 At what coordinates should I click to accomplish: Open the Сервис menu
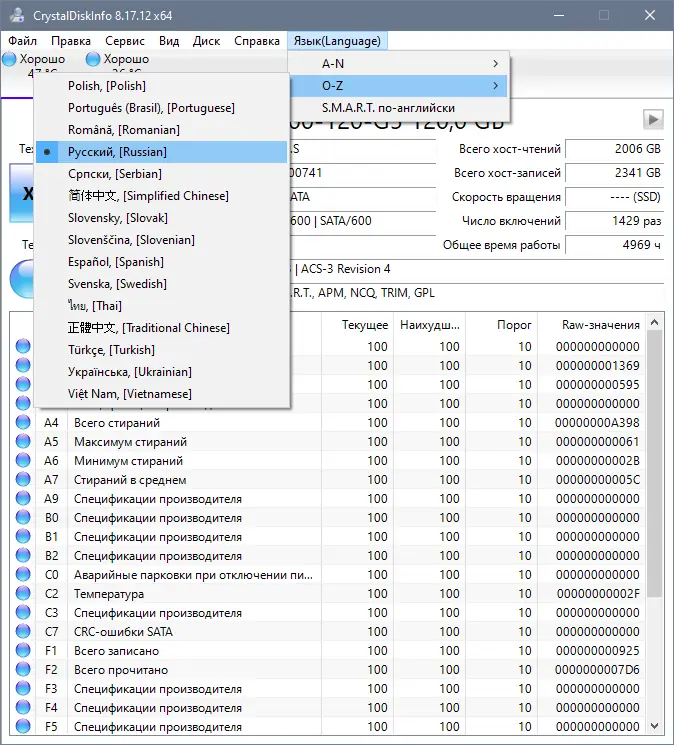click(x=124, y=41)
